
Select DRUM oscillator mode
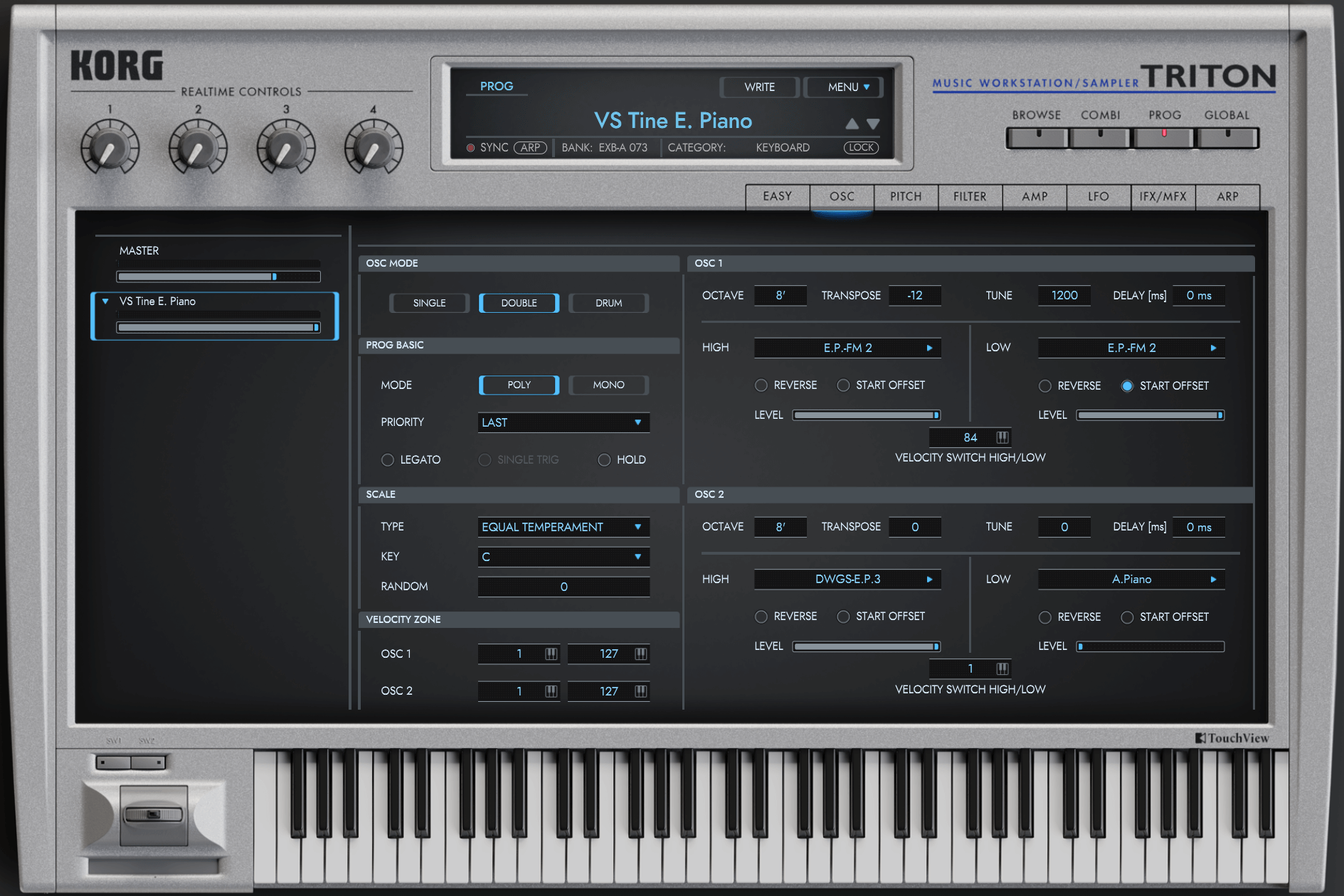(x=608, y=303)
